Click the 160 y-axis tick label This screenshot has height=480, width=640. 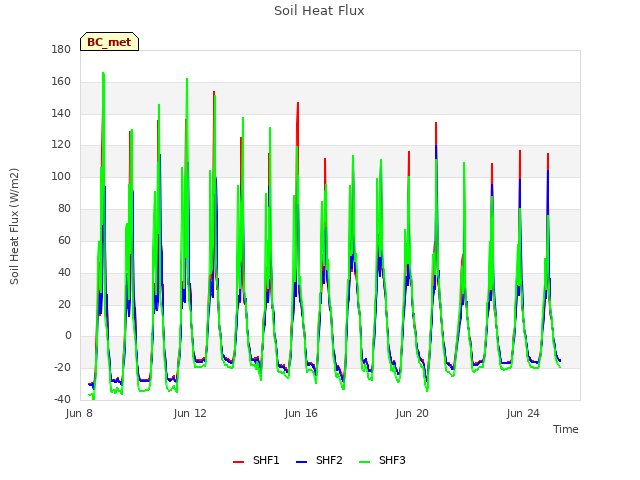click(x=61, y=82)
